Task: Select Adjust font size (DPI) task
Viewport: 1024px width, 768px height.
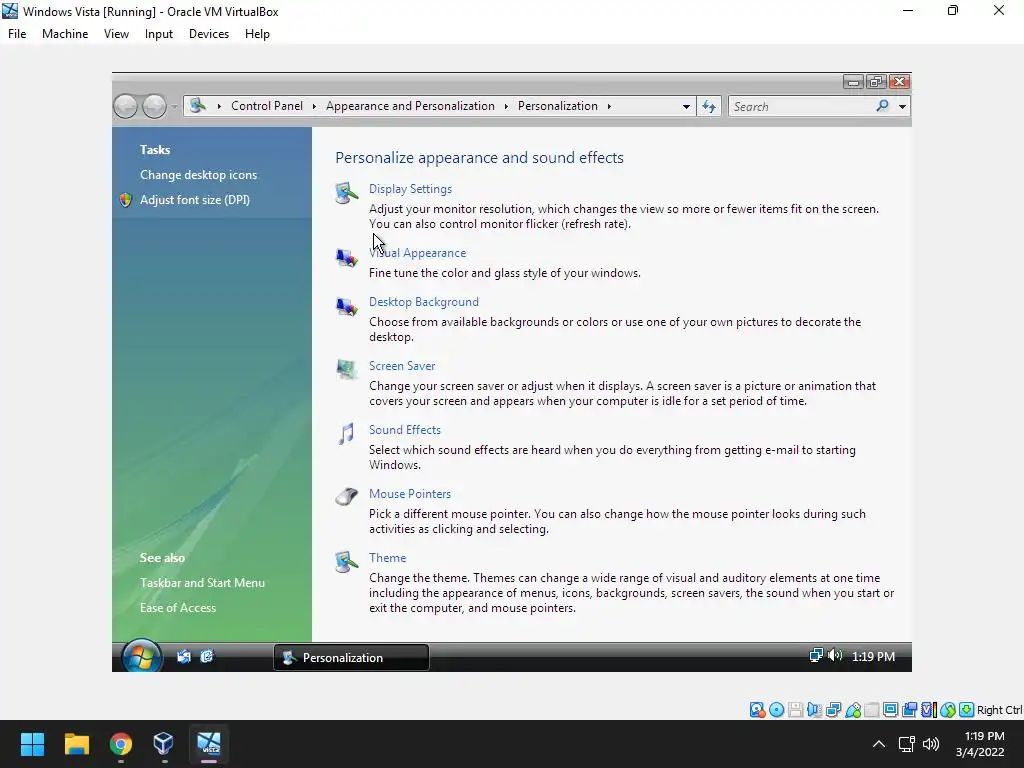Action: (195, 200)
